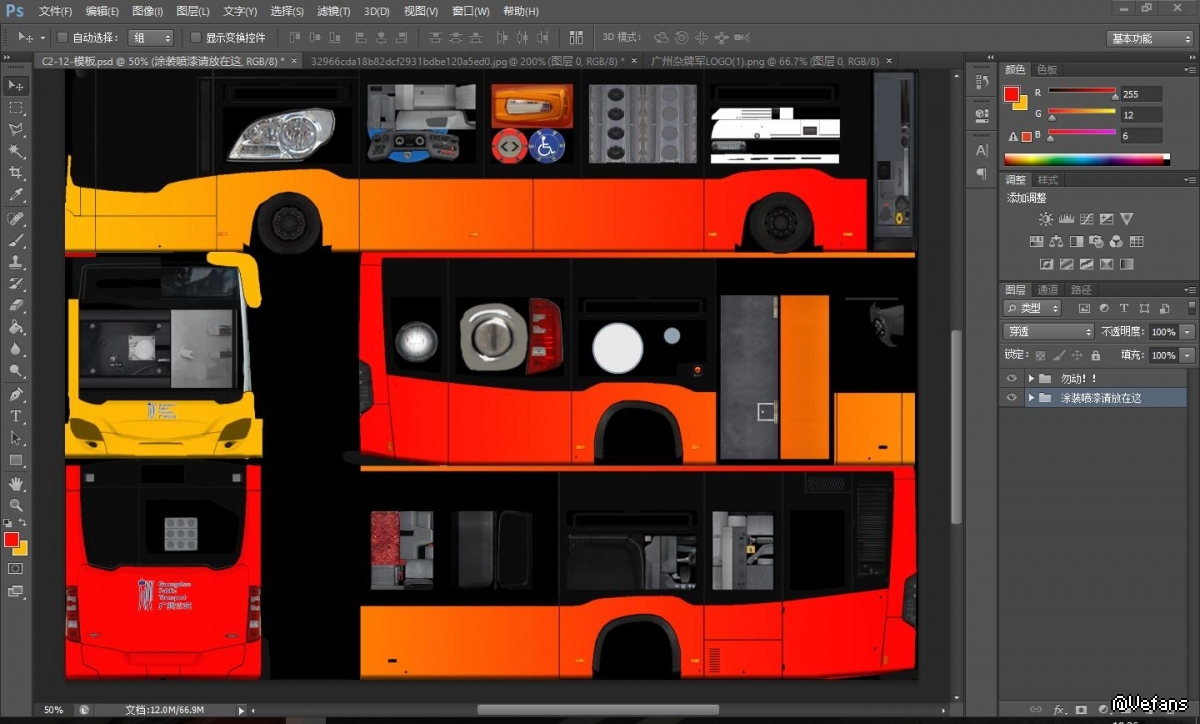Click the opacity 100% input field
Screen dimensions: 1200x724
tap(1162, 332)
